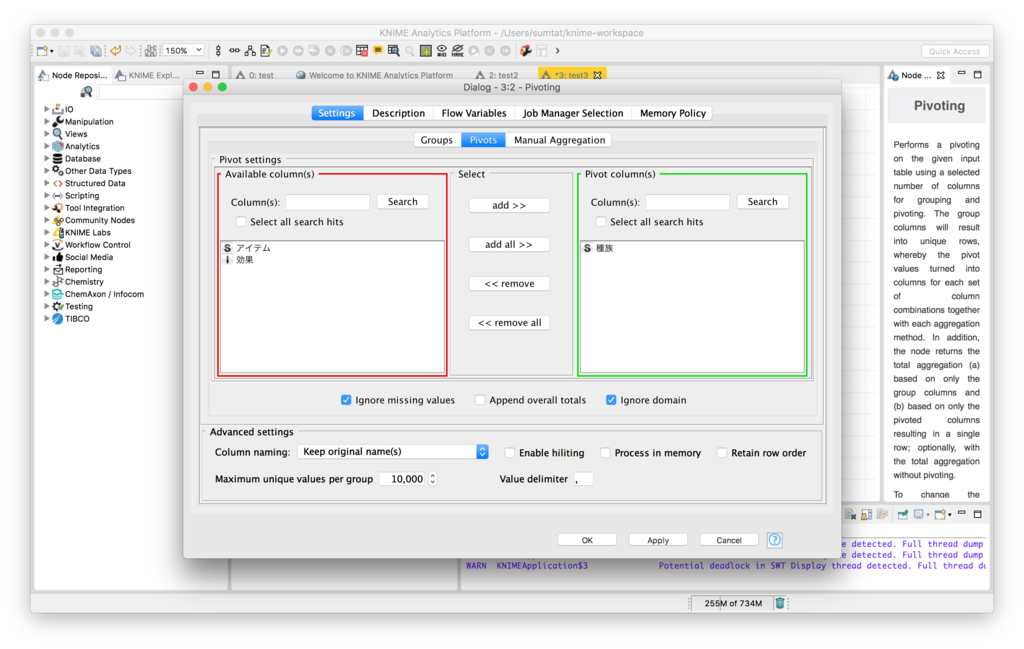Enable Append overall totals

(x=481, y=399)
